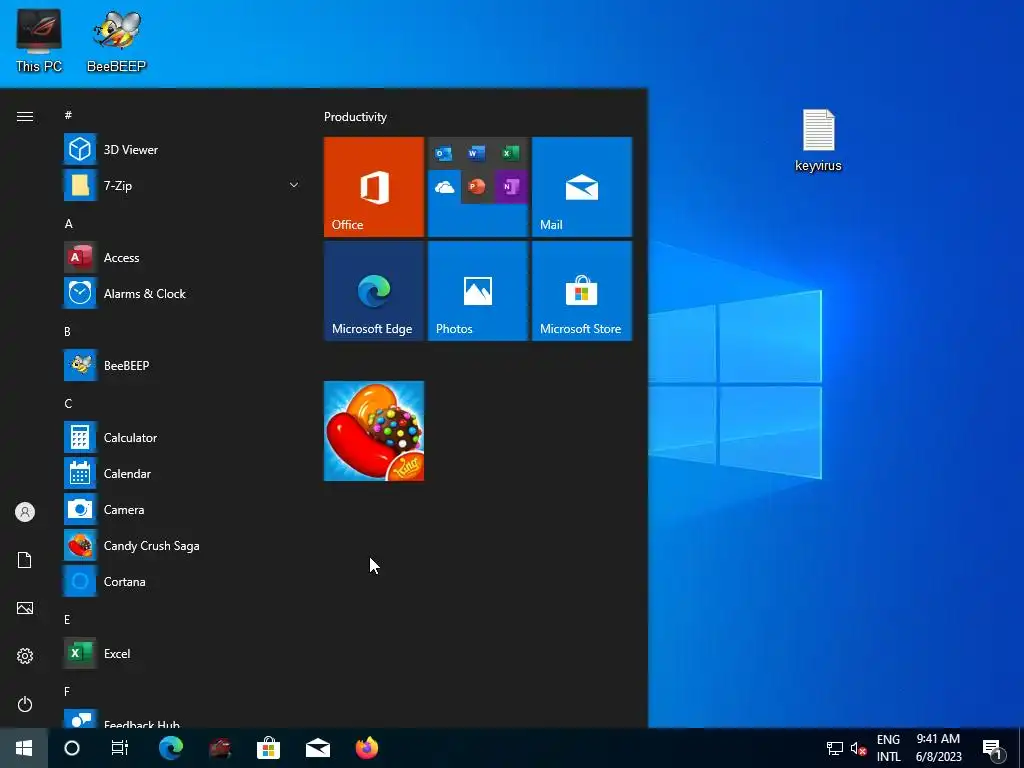Jump to the # letter index header

pos(68,115)
